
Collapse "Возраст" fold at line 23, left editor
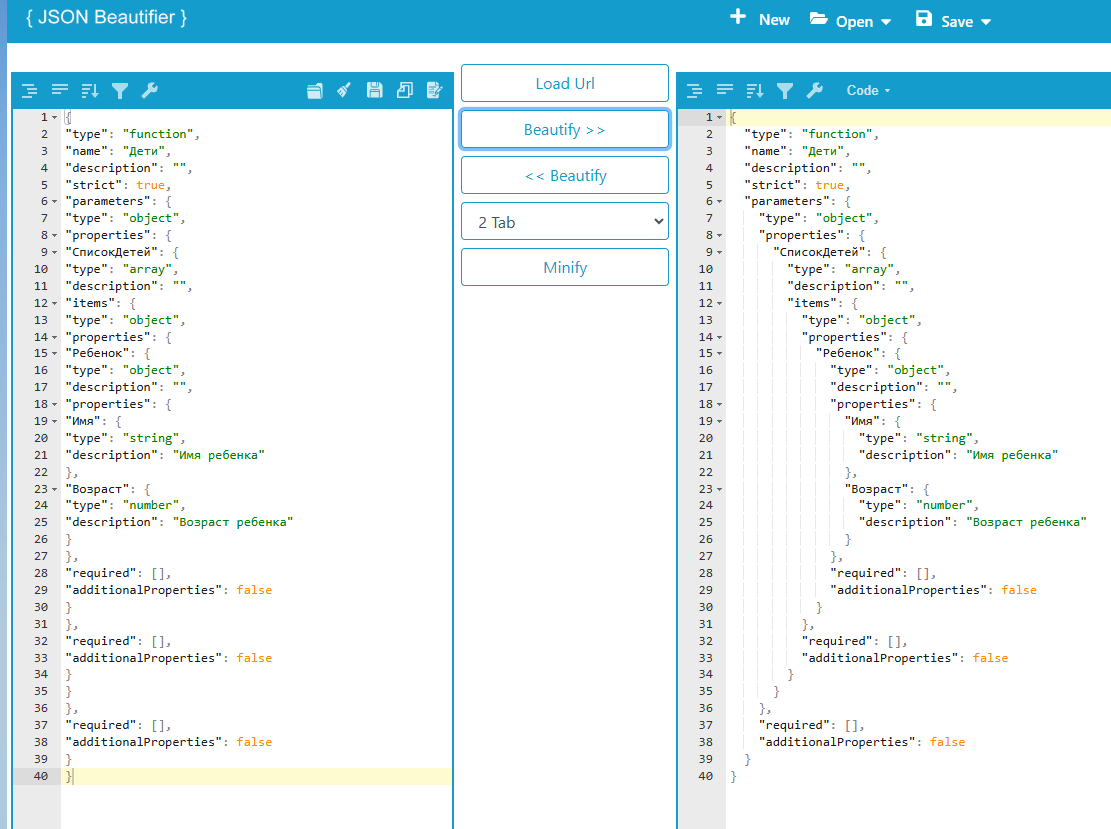(x=55, y=490)
